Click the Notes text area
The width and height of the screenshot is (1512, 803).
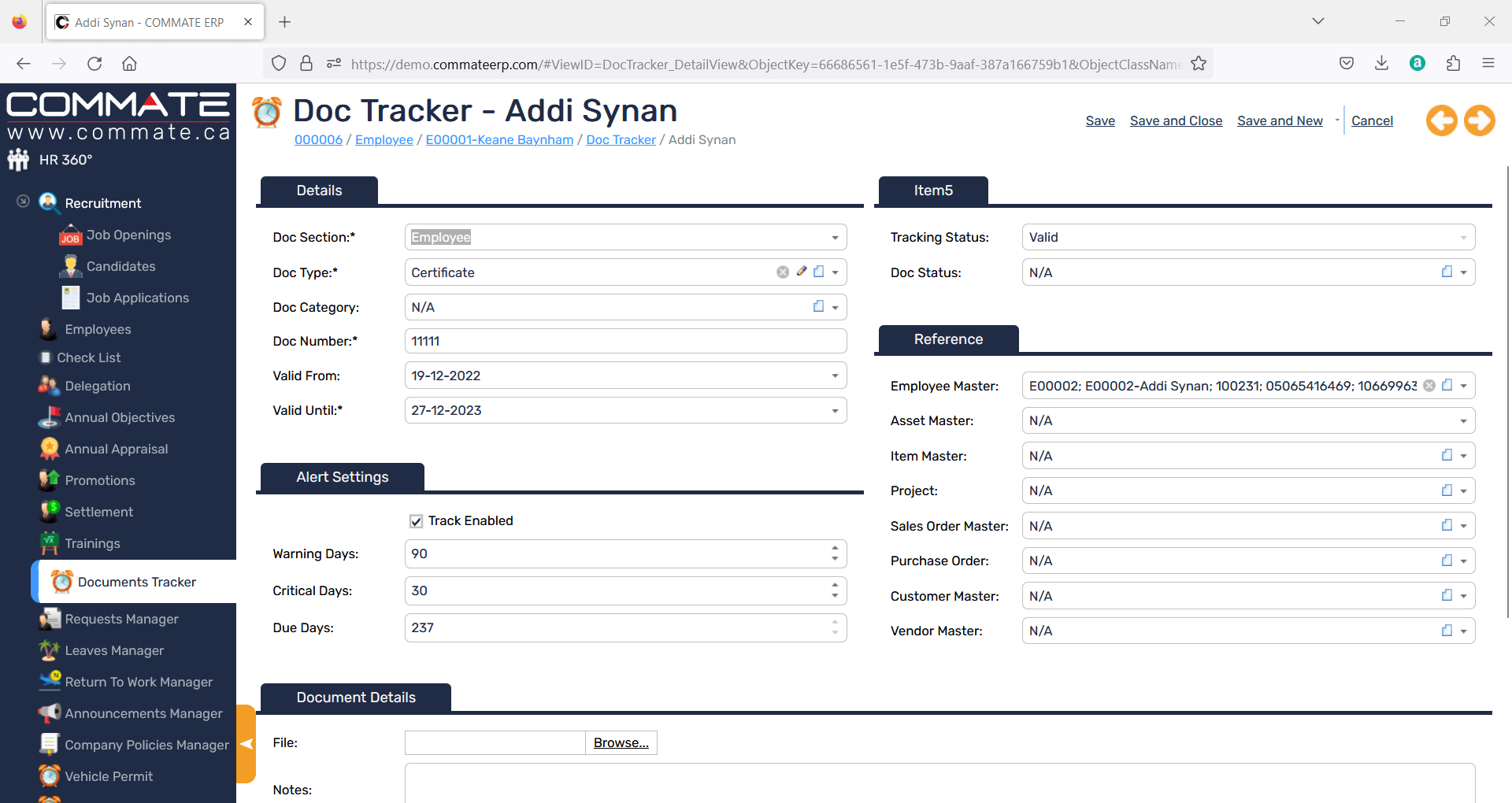tap(939, 783)
